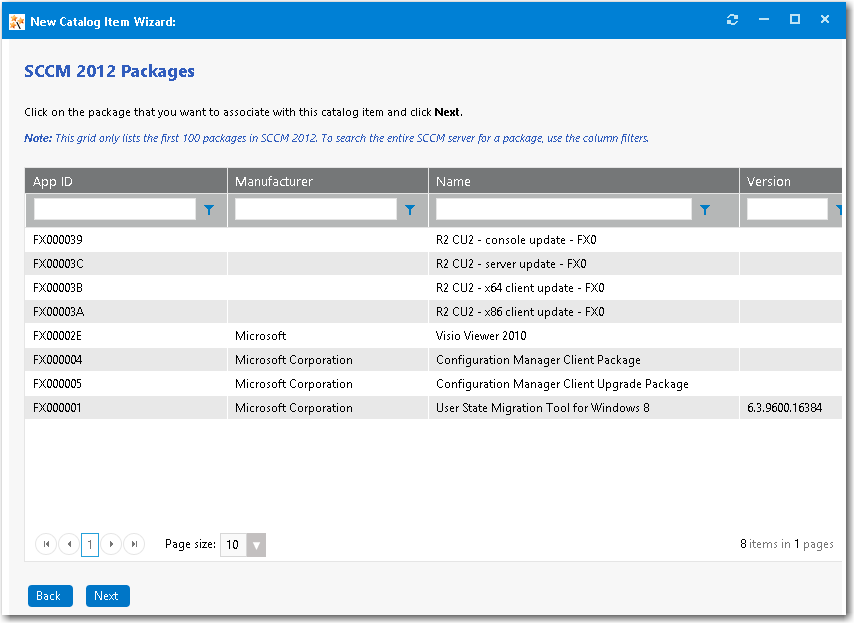Jump to the last page using pager icon
The image size is (854, 623).
134,544
